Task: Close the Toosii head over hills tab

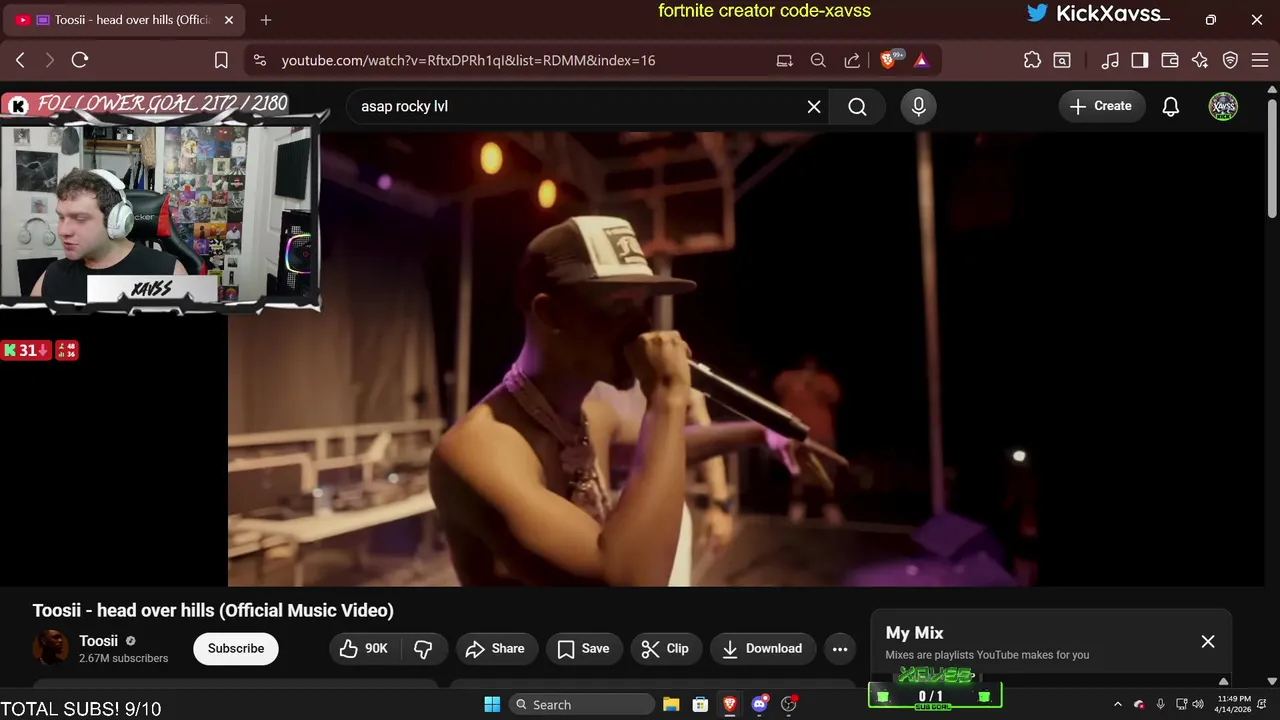Action: 229,20
